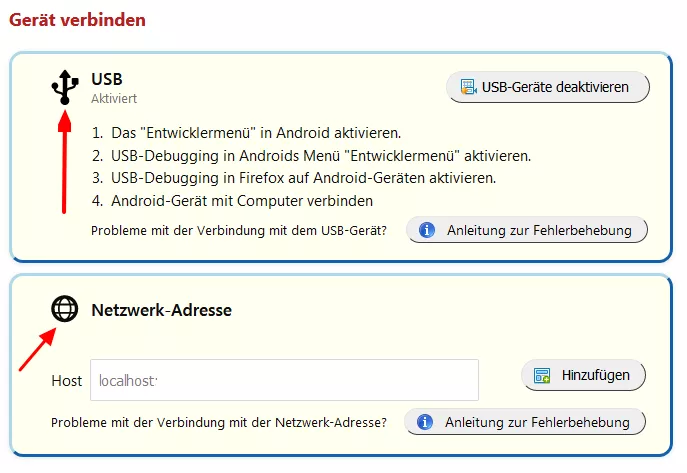The height and width of the screenshot is (473, 687).
Task: Click the Aktiviert status text under USB
Action: coord(114,99)
